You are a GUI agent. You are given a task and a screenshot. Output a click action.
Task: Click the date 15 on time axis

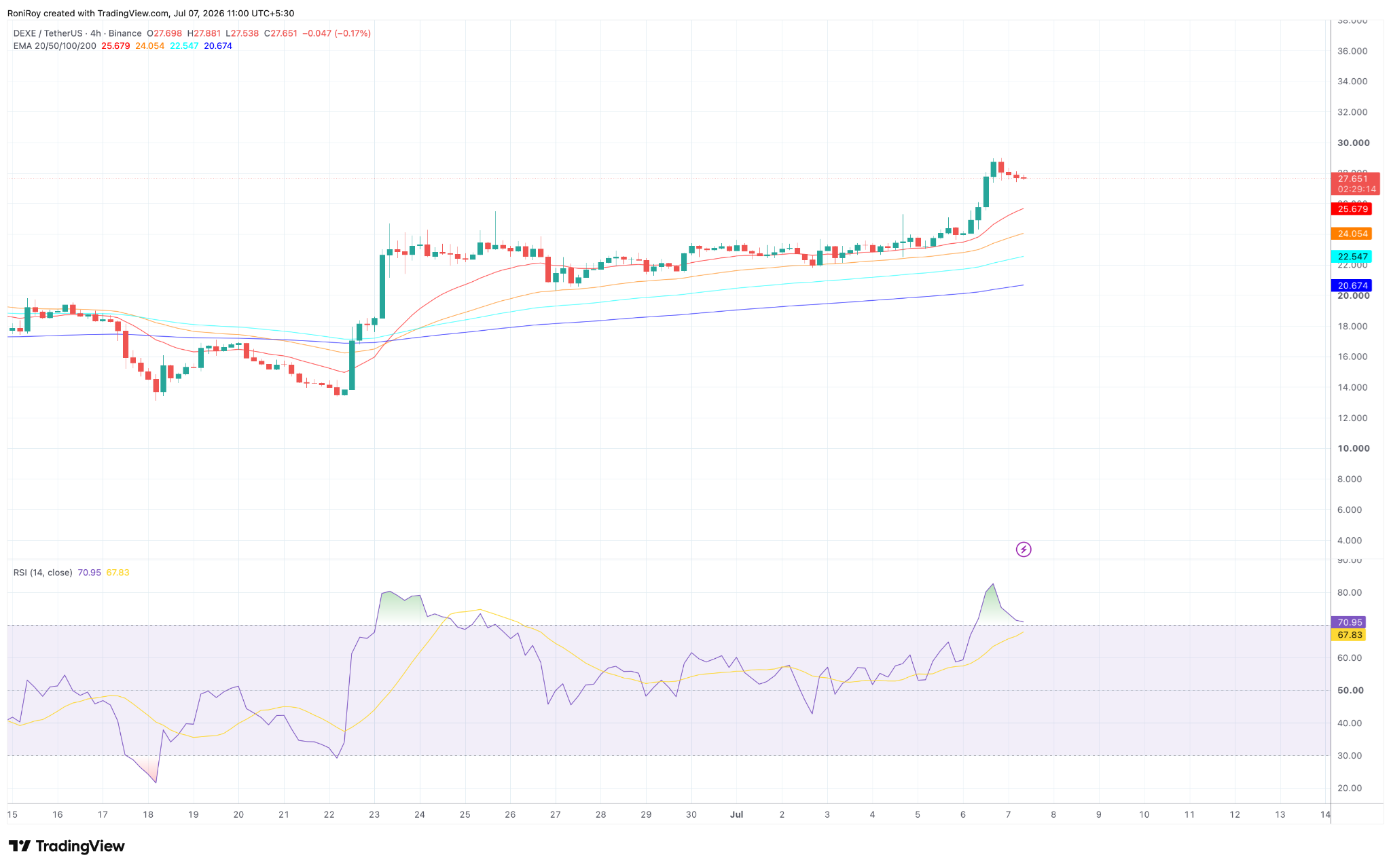(x=12, y=814)
